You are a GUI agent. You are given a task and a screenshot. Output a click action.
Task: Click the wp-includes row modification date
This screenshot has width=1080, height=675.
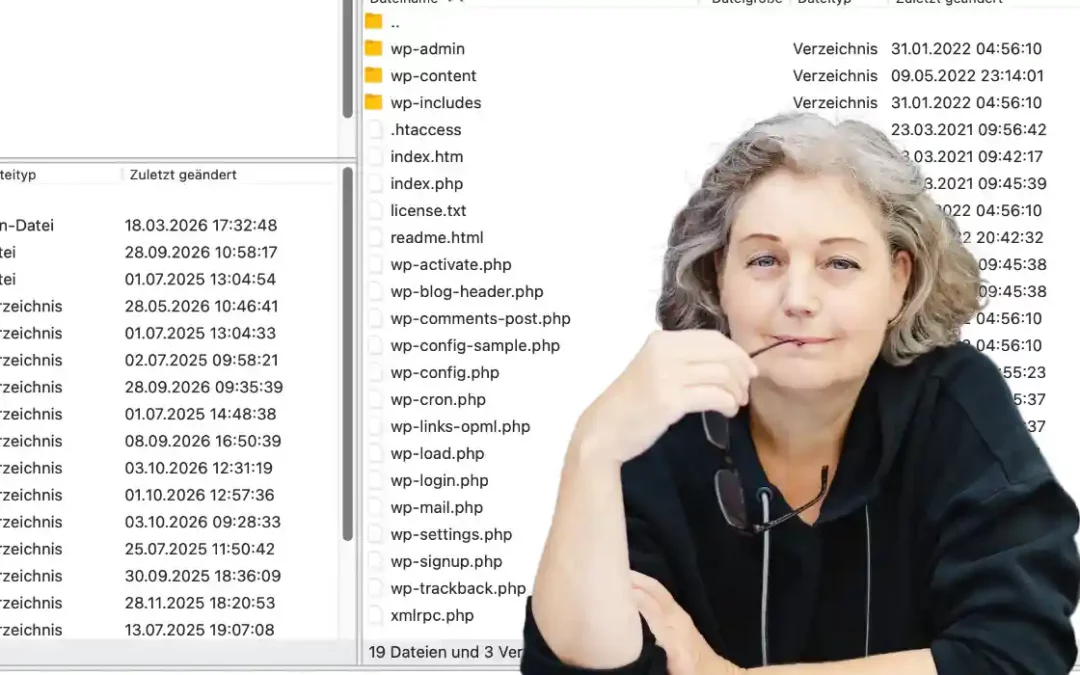tap(966, 103)
